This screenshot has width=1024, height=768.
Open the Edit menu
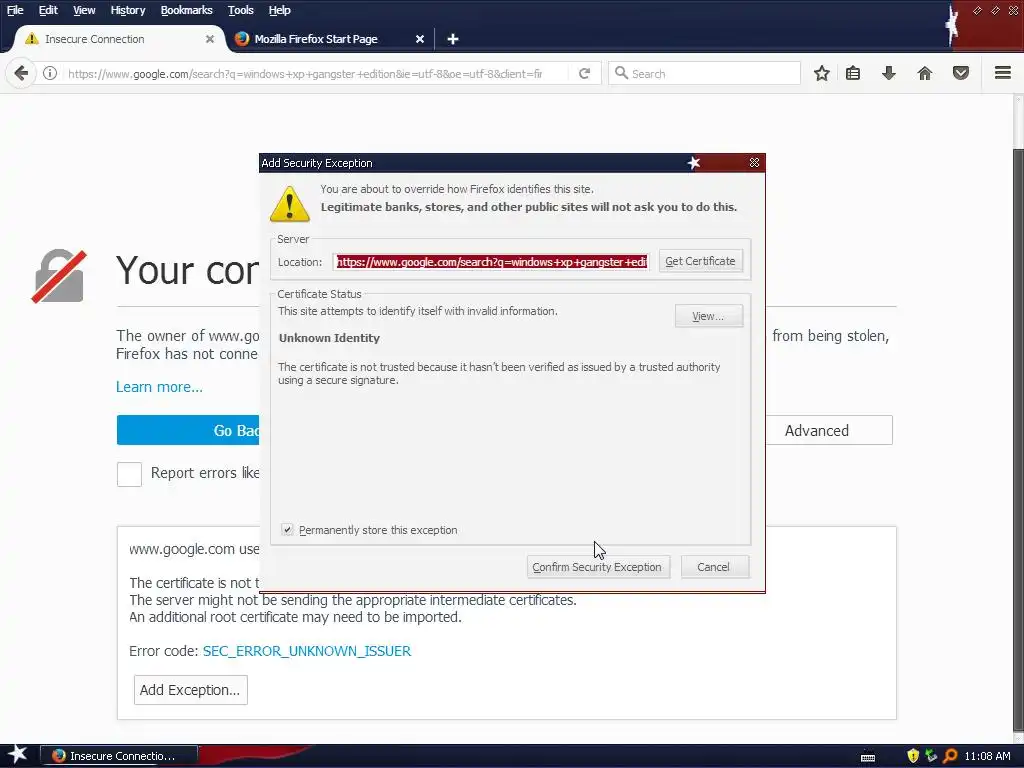tap(48, 10)
